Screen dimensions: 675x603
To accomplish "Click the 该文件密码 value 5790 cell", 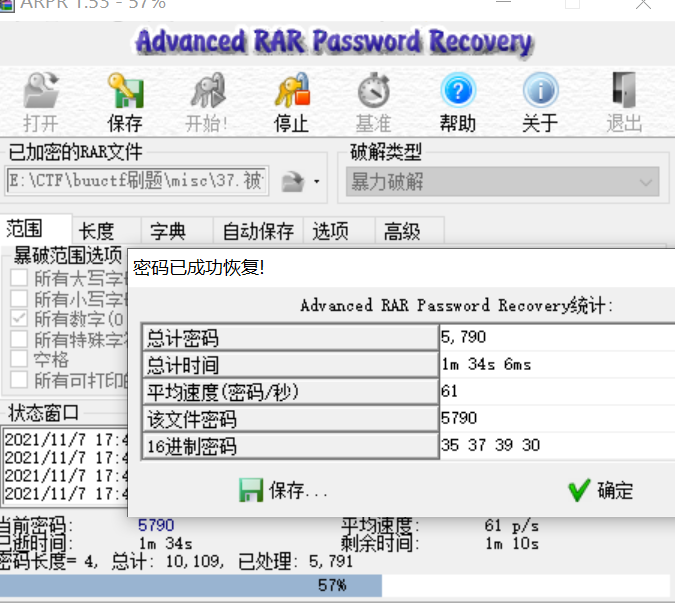I will click(557, 418).
